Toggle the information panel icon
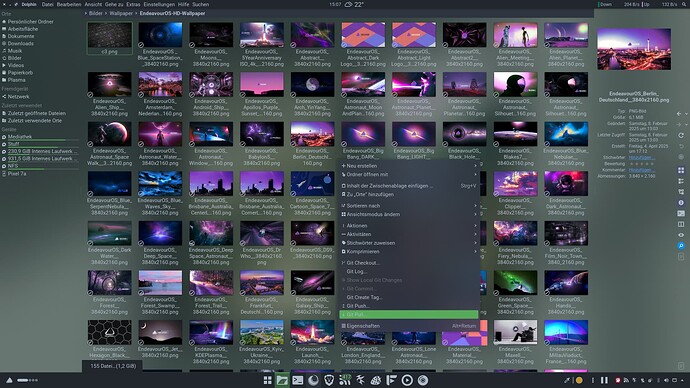This screenshot has width=690, height=388. coord(681,203)
